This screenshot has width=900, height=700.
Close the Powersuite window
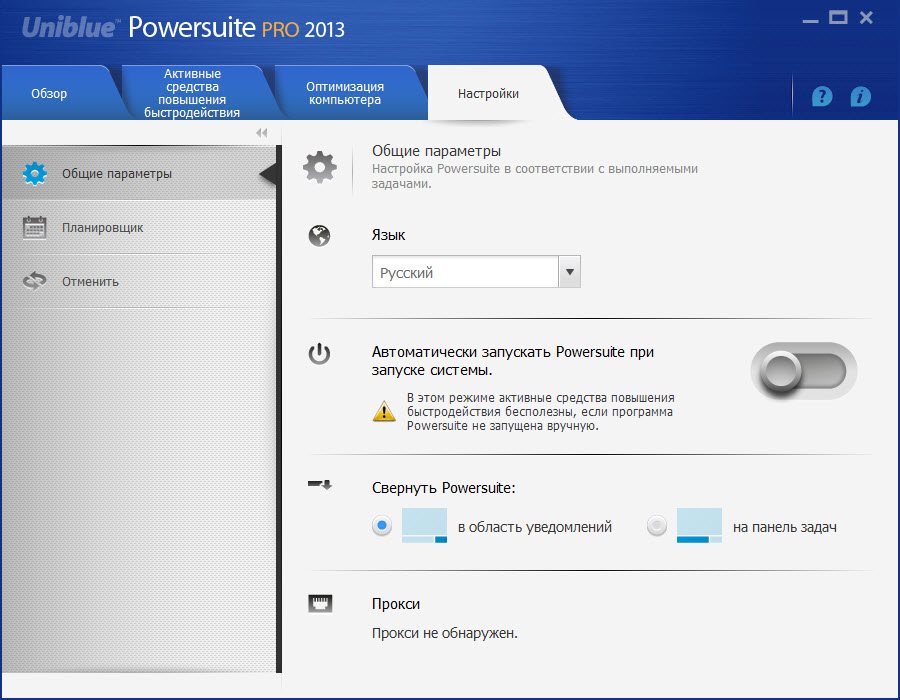coord(866,18)
